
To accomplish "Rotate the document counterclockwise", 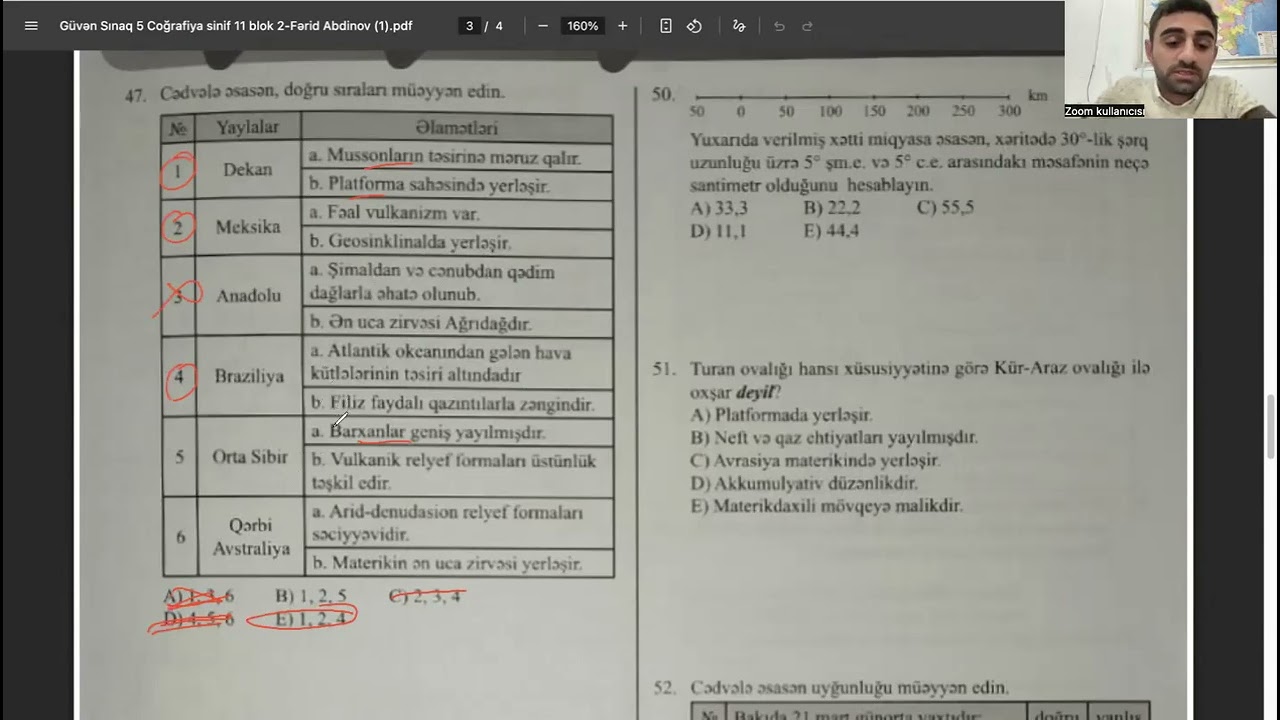I will click(694, 26).
